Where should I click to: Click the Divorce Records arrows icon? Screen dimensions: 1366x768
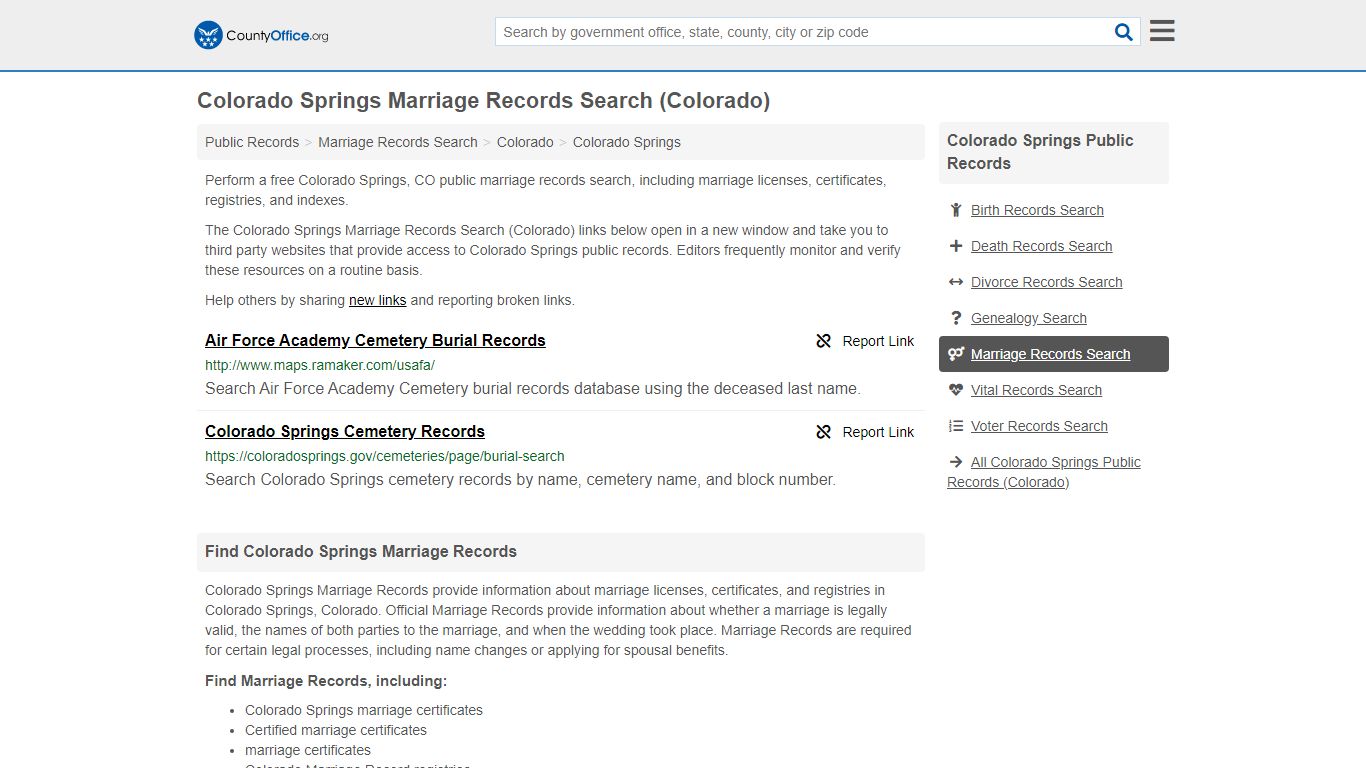pos(956,282)
